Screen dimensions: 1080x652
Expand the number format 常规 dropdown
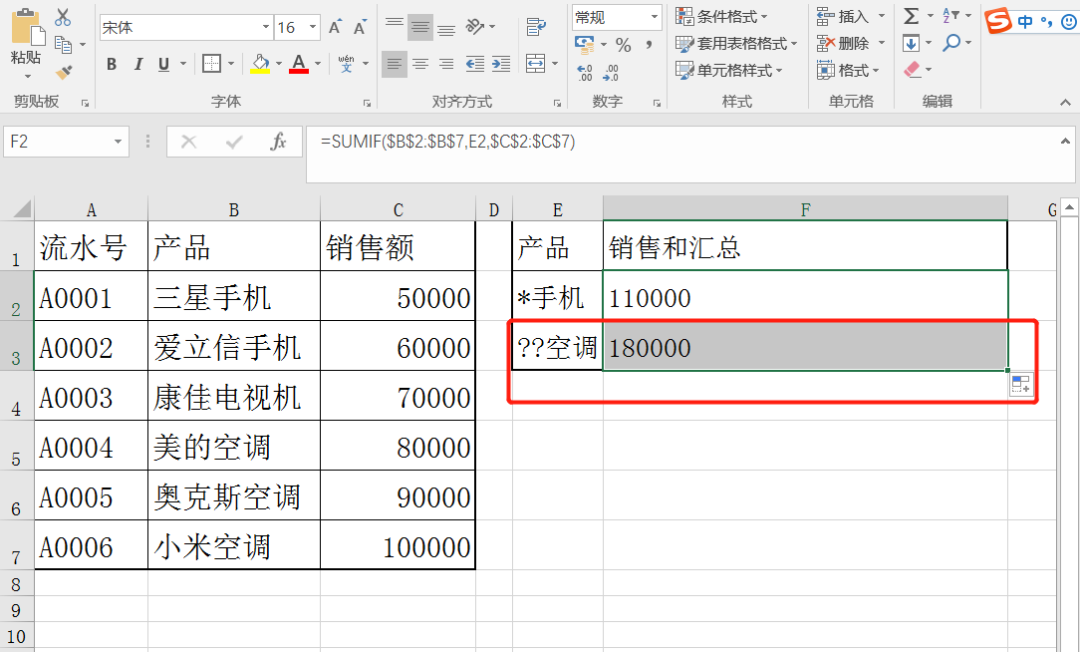pyautogui.click(x=654, y=17)
